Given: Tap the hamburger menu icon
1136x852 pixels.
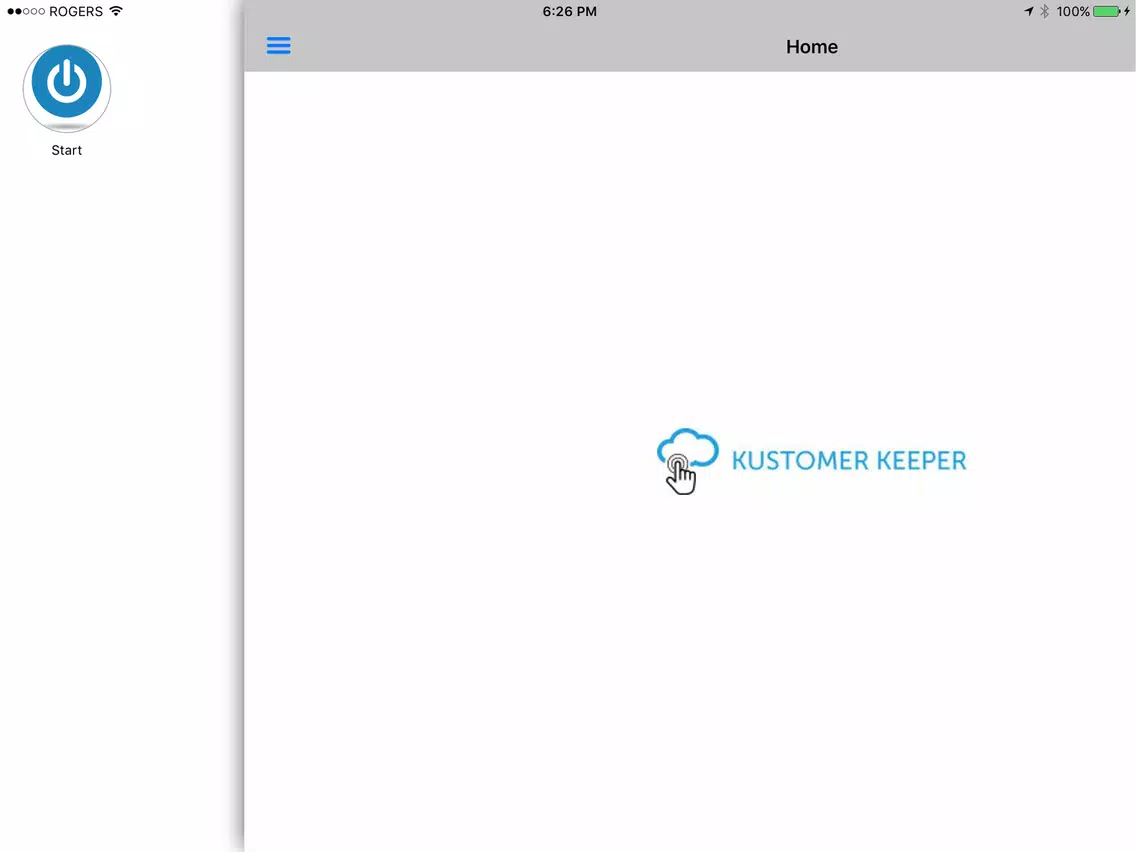Looking at the screenshot, I should pyautogui.click(x=279, y=46).
